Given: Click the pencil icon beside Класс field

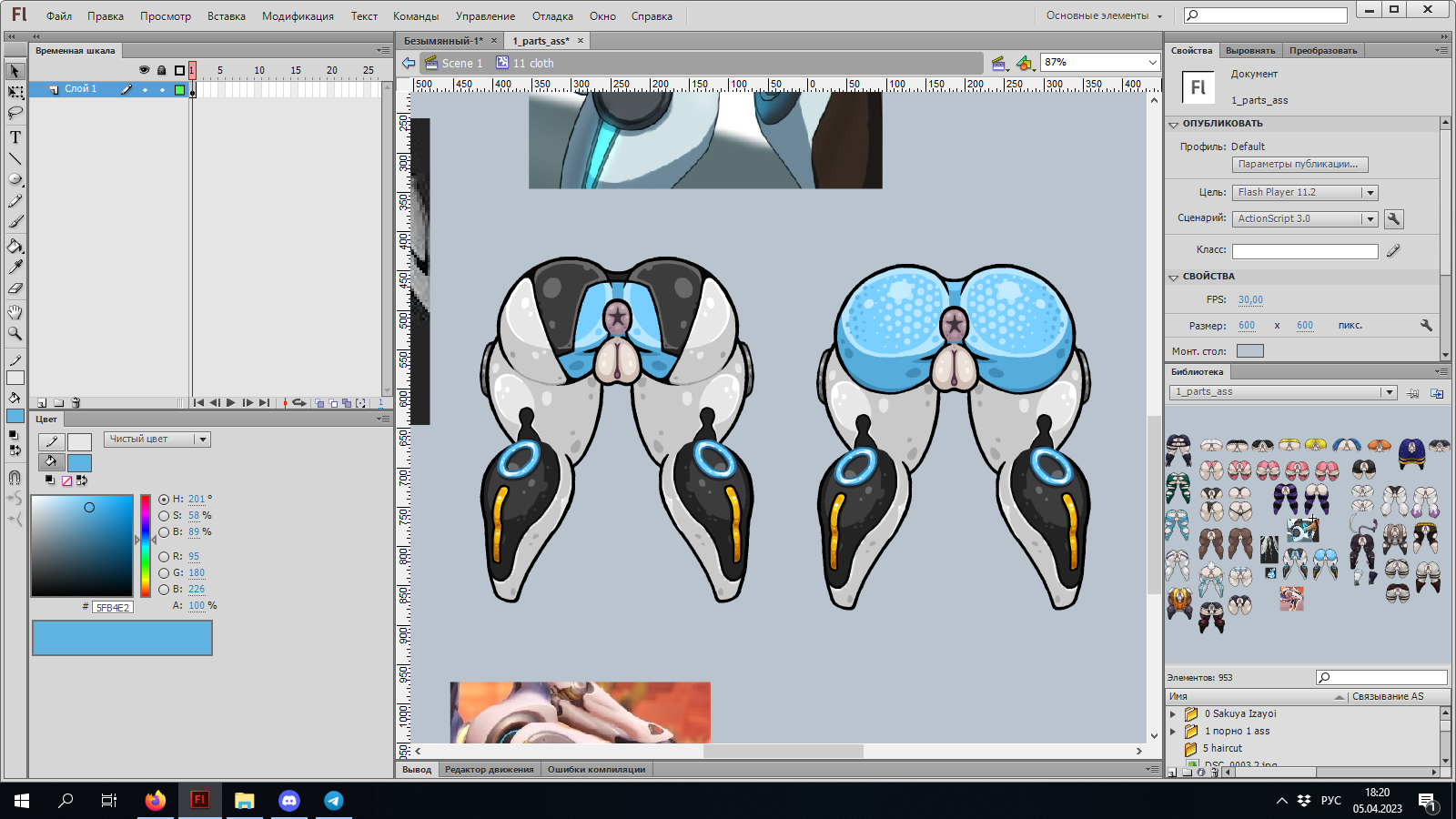Looking at the screenshot, I should click(1393, 250).
